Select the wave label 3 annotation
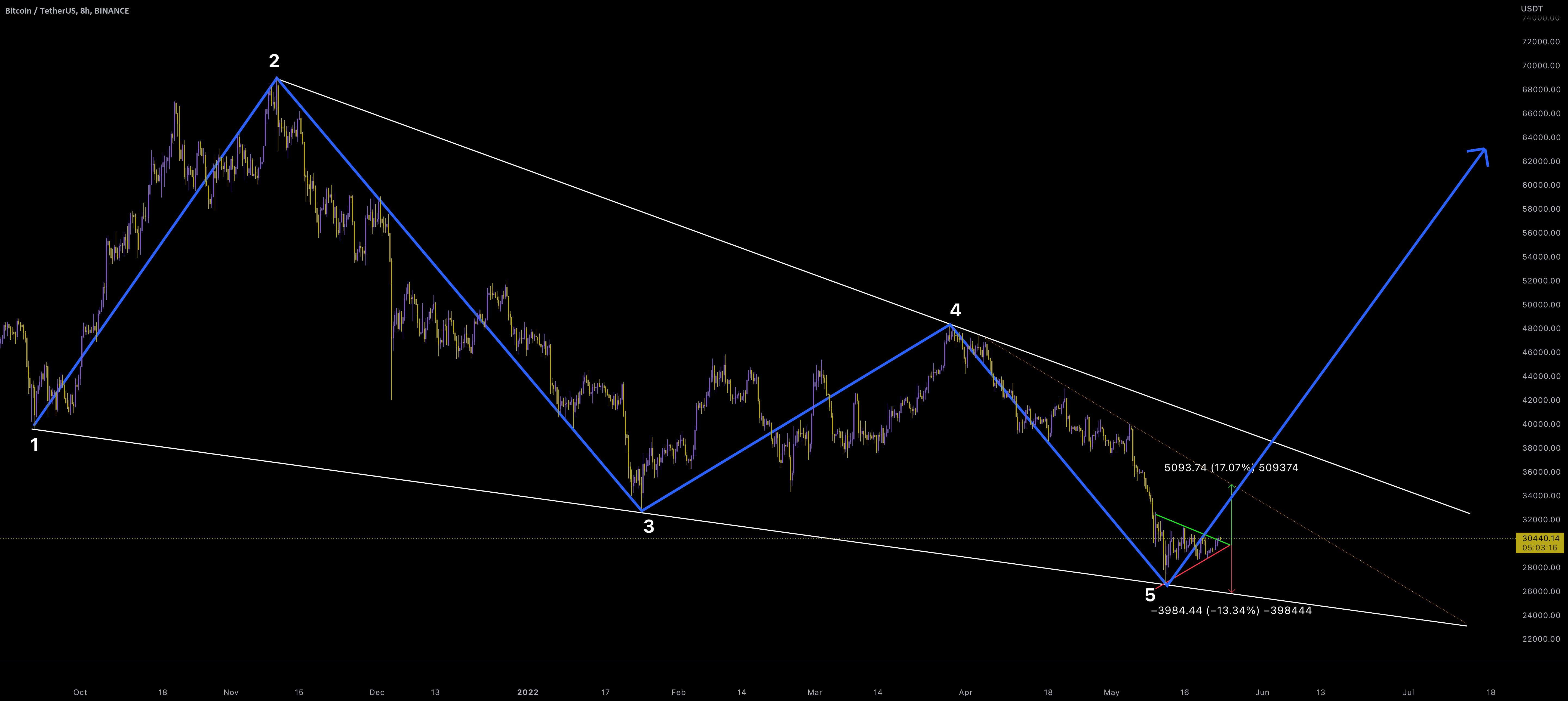The width and height of the screenshot is (1568, 701). [x=649, y=526]
